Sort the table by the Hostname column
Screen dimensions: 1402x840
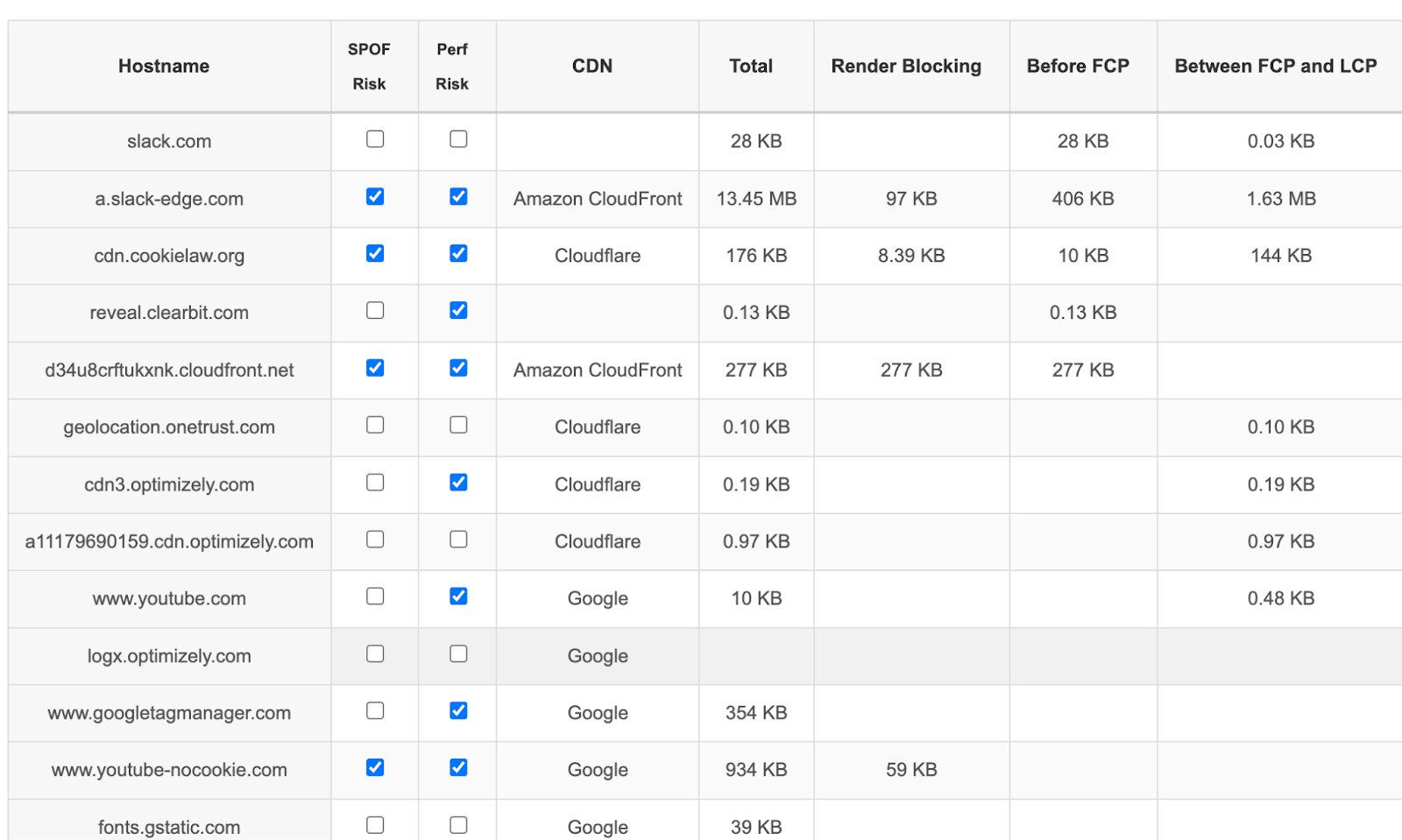click(163, 66)
